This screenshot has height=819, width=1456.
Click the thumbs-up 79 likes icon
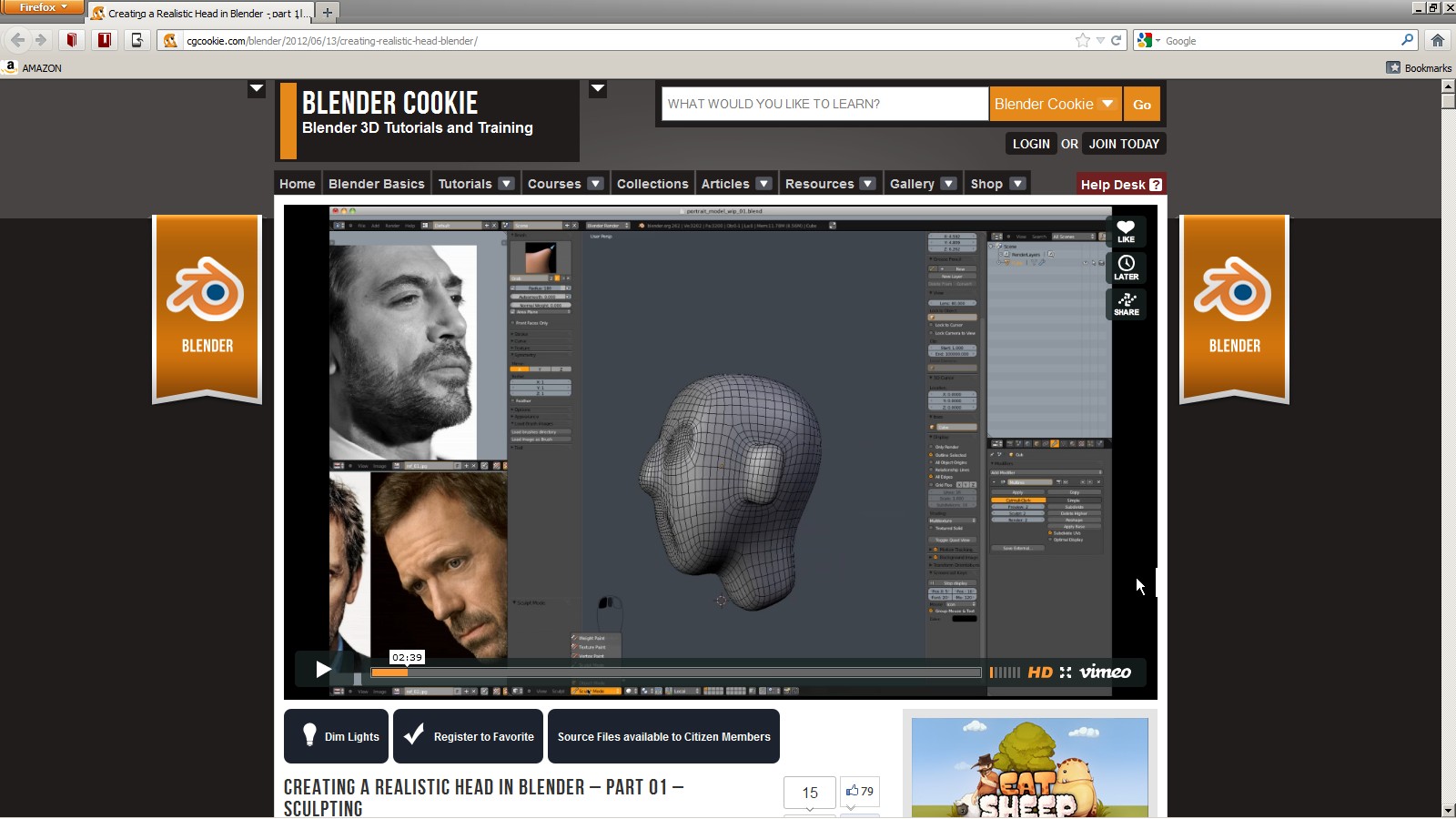(x=859, y=791)
